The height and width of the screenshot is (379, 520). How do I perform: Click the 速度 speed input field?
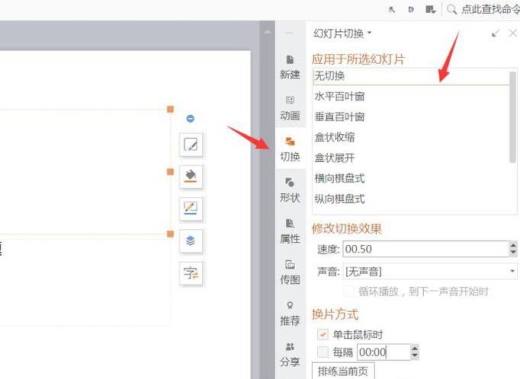pos(425,249)
